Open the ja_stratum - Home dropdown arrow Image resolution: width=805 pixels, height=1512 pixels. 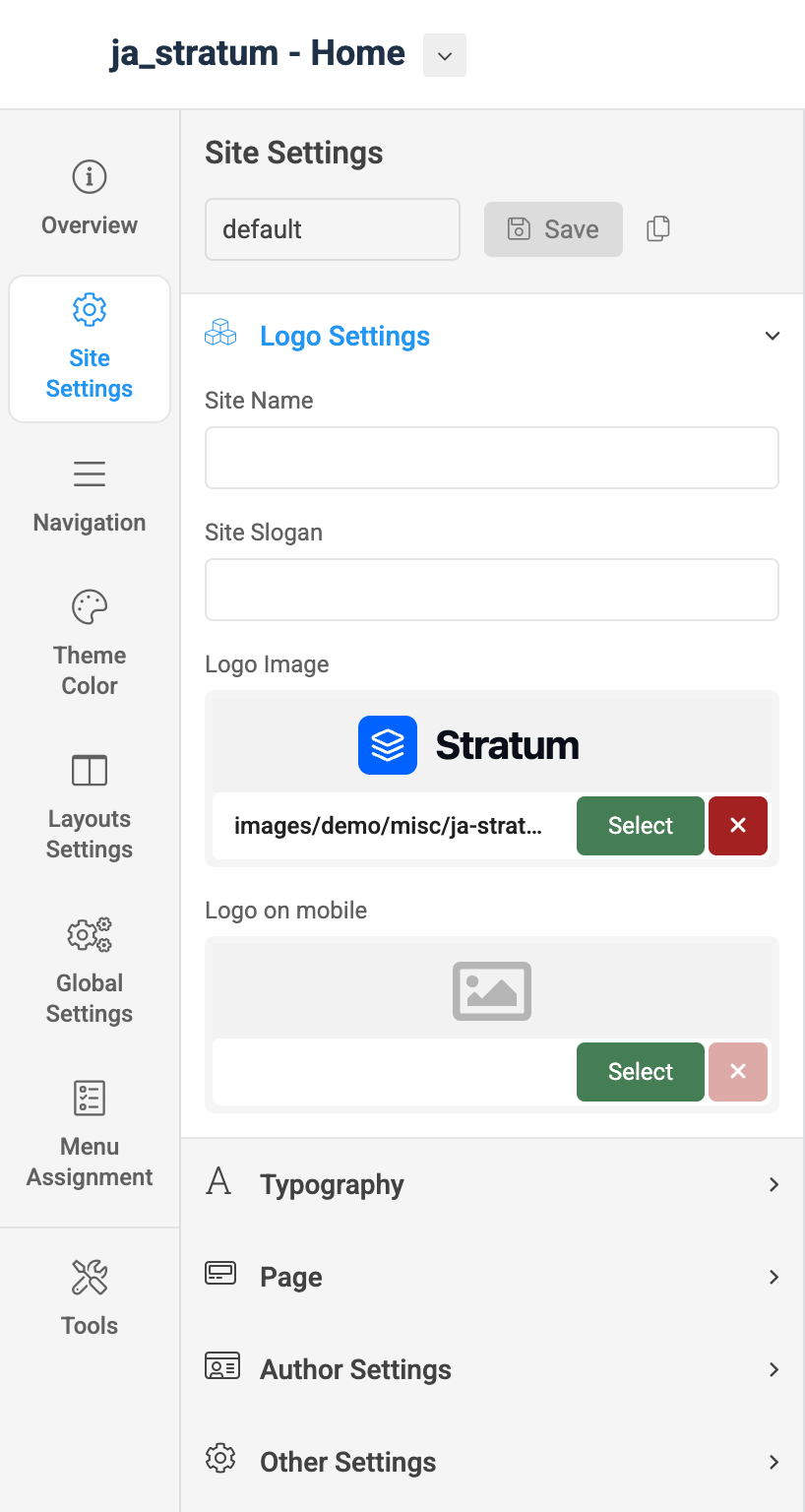445,55
